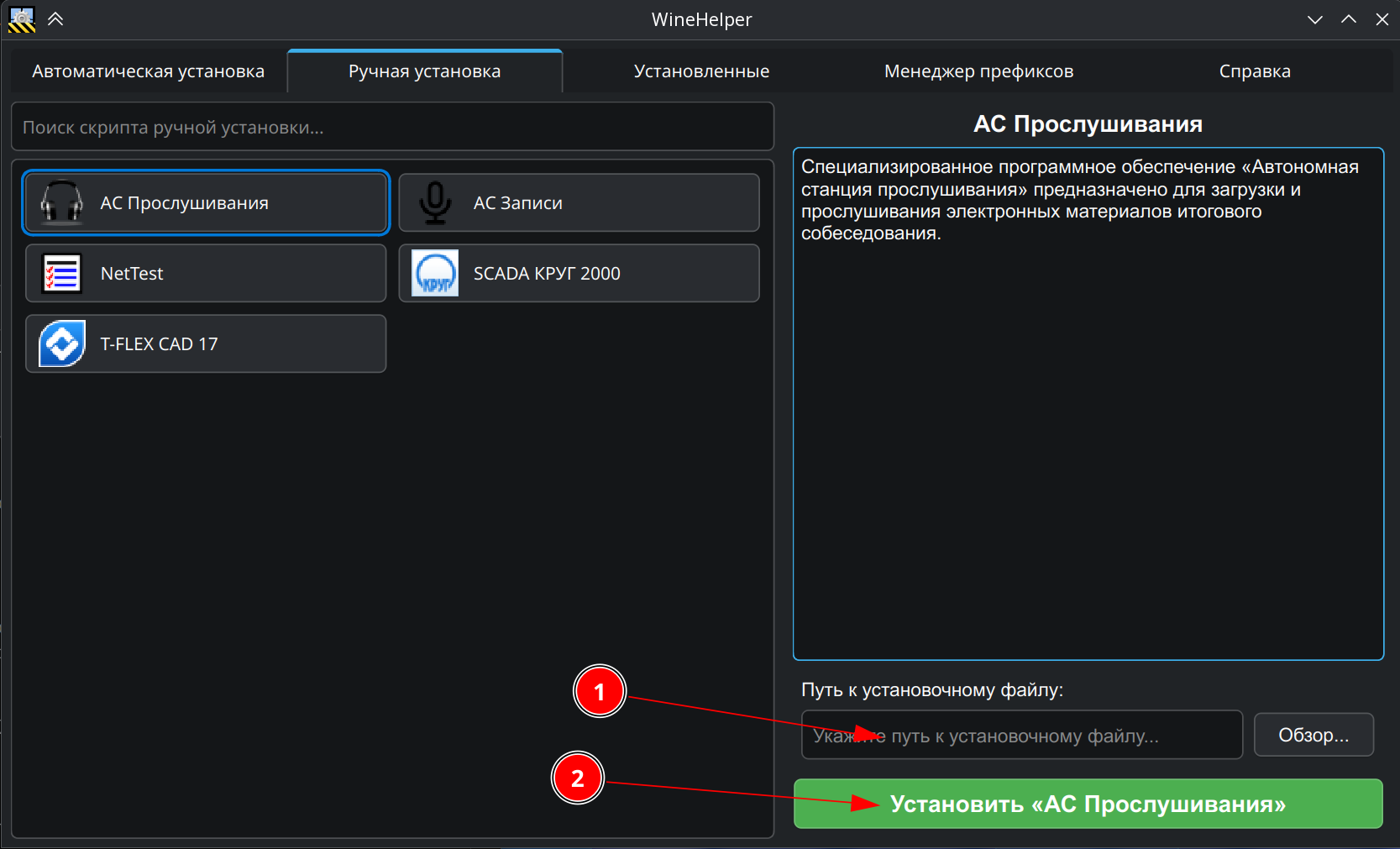This screenshot has height=849, width=1400.
Task: Minimize the WineHelper window
Action: click(1315, 19)
